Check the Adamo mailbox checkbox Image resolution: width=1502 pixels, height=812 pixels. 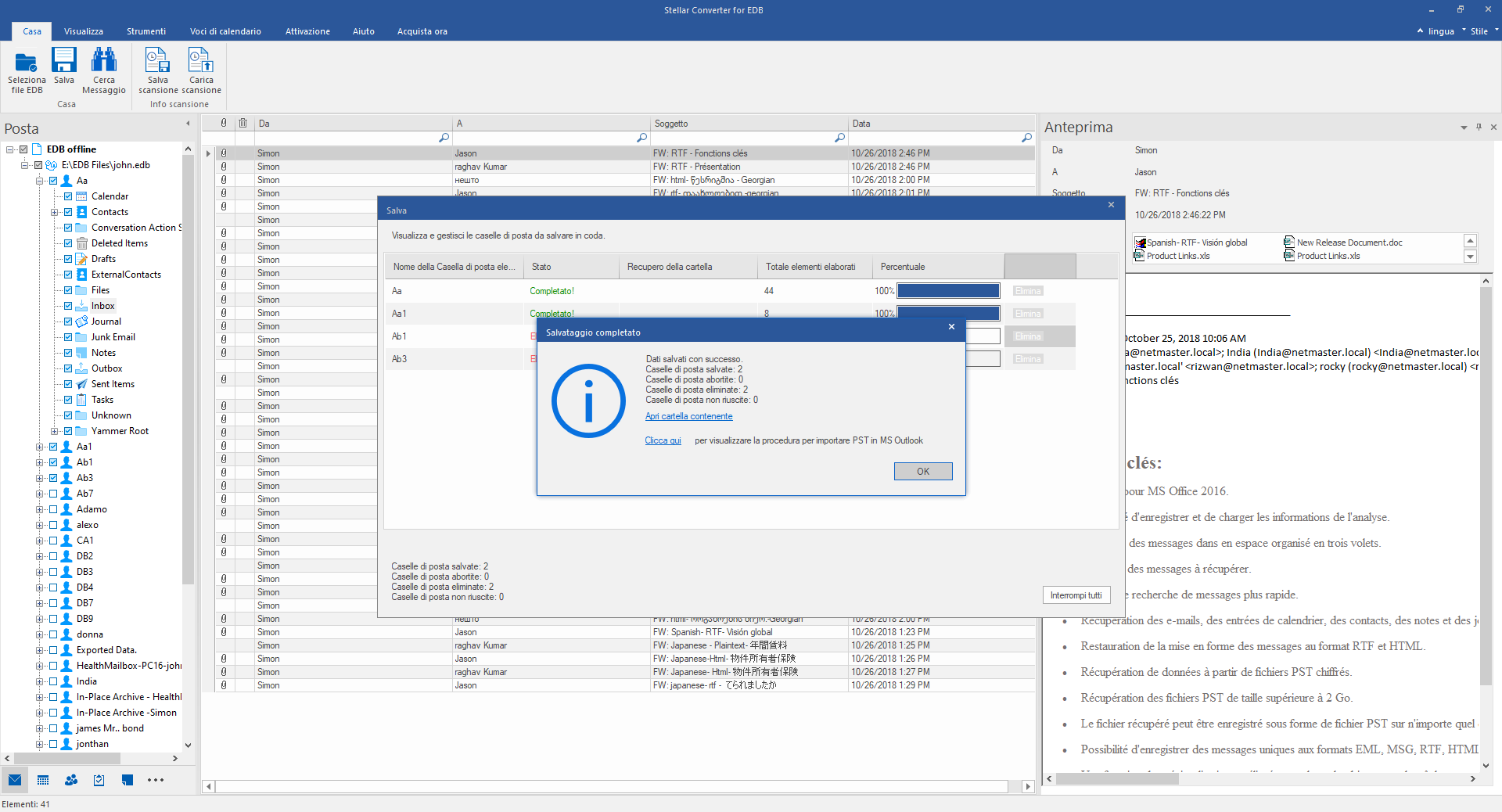[x=53, y=509]
